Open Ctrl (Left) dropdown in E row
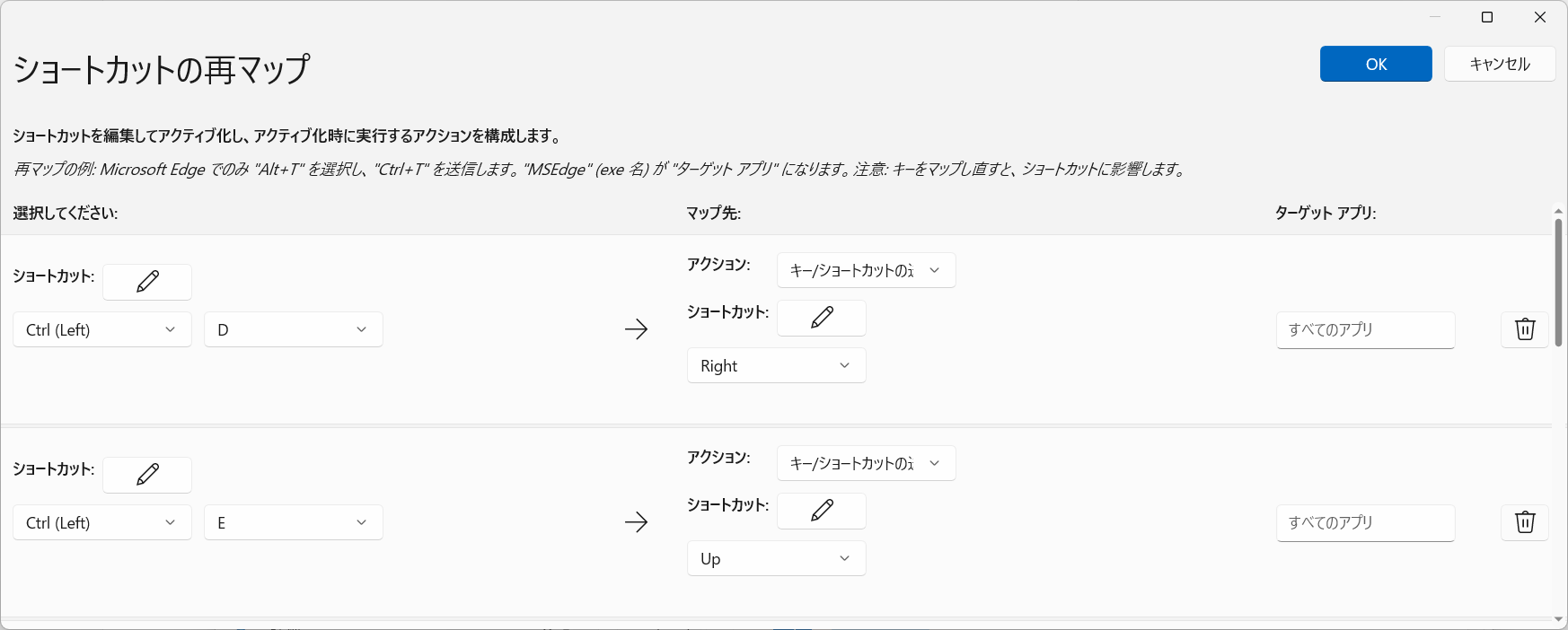1568x630 pixels. click(x=102, y=522)
